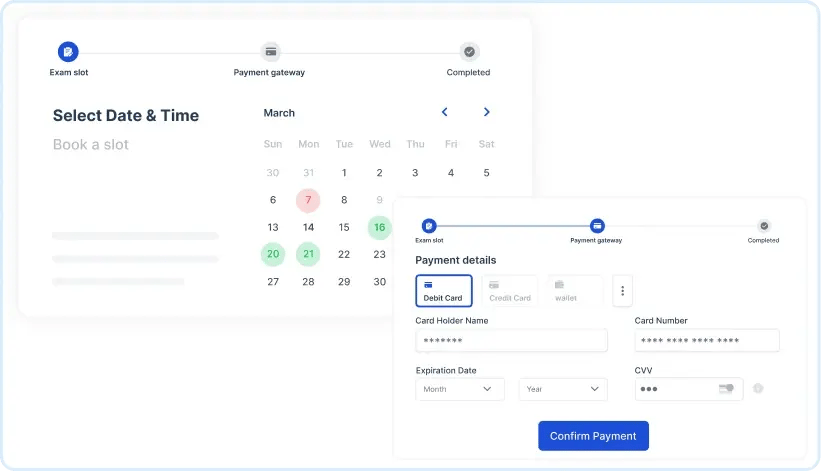This screenshot has width=821, height=471.
Task: Select available date March 20
Action: pos(273,254)
